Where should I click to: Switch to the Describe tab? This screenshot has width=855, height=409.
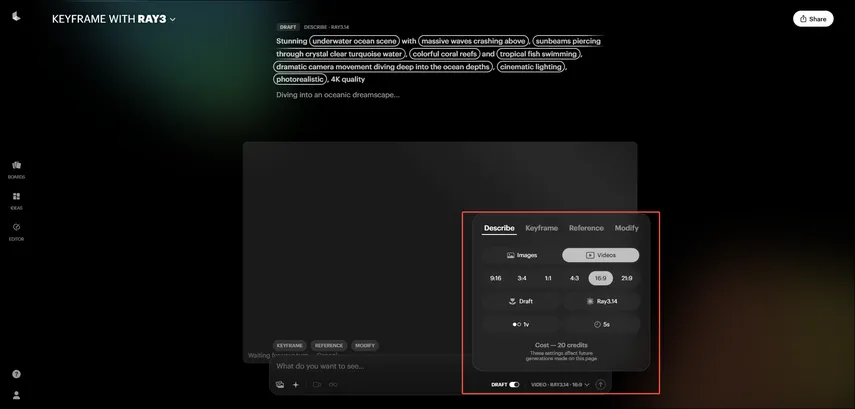coord(499,228)
